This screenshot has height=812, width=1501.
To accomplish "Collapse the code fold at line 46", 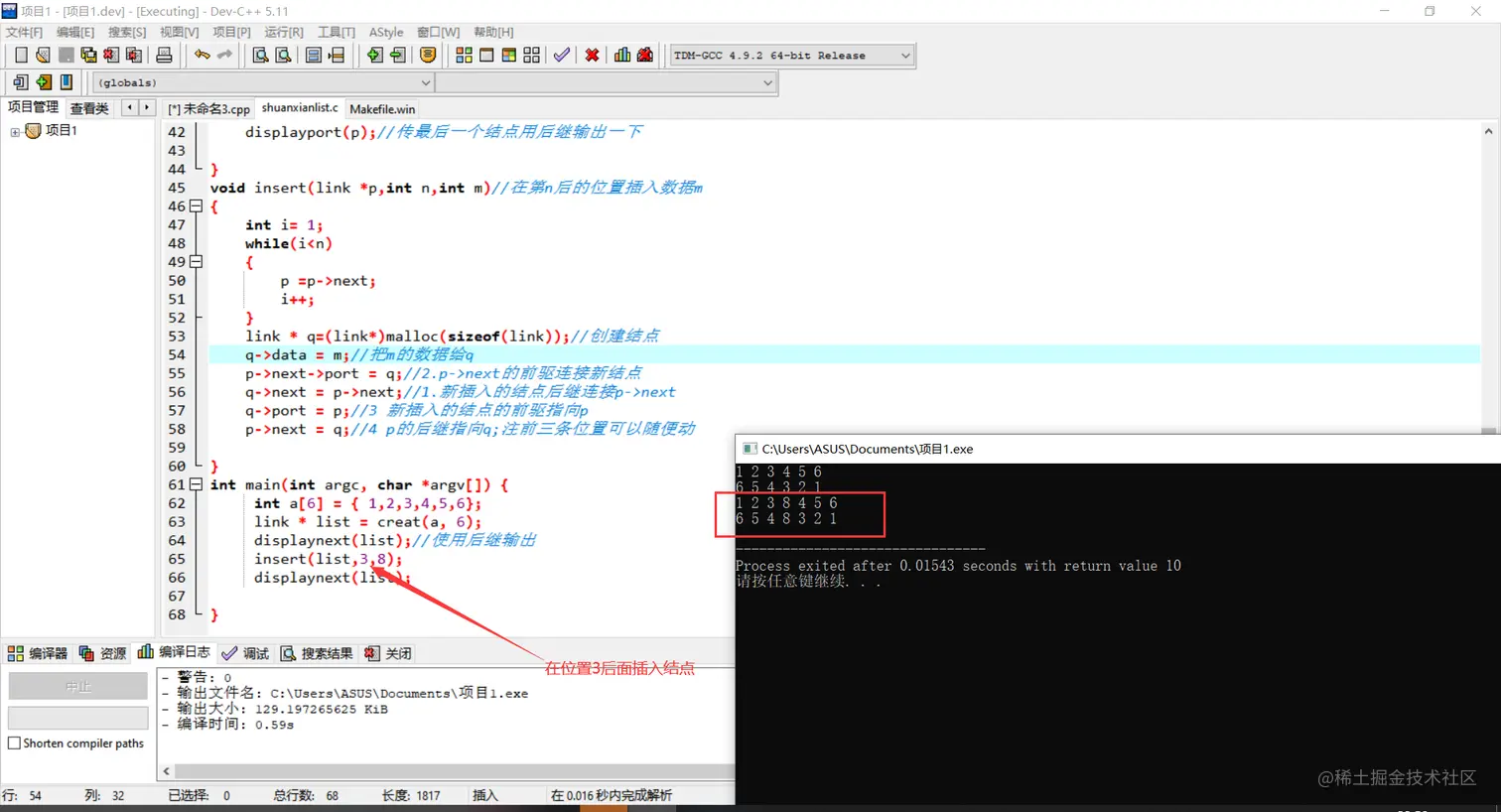I will [x=196, y=206].
